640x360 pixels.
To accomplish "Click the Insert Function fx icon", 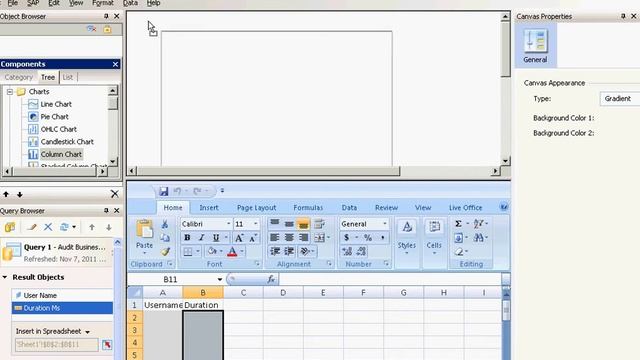I will point(271,279).
